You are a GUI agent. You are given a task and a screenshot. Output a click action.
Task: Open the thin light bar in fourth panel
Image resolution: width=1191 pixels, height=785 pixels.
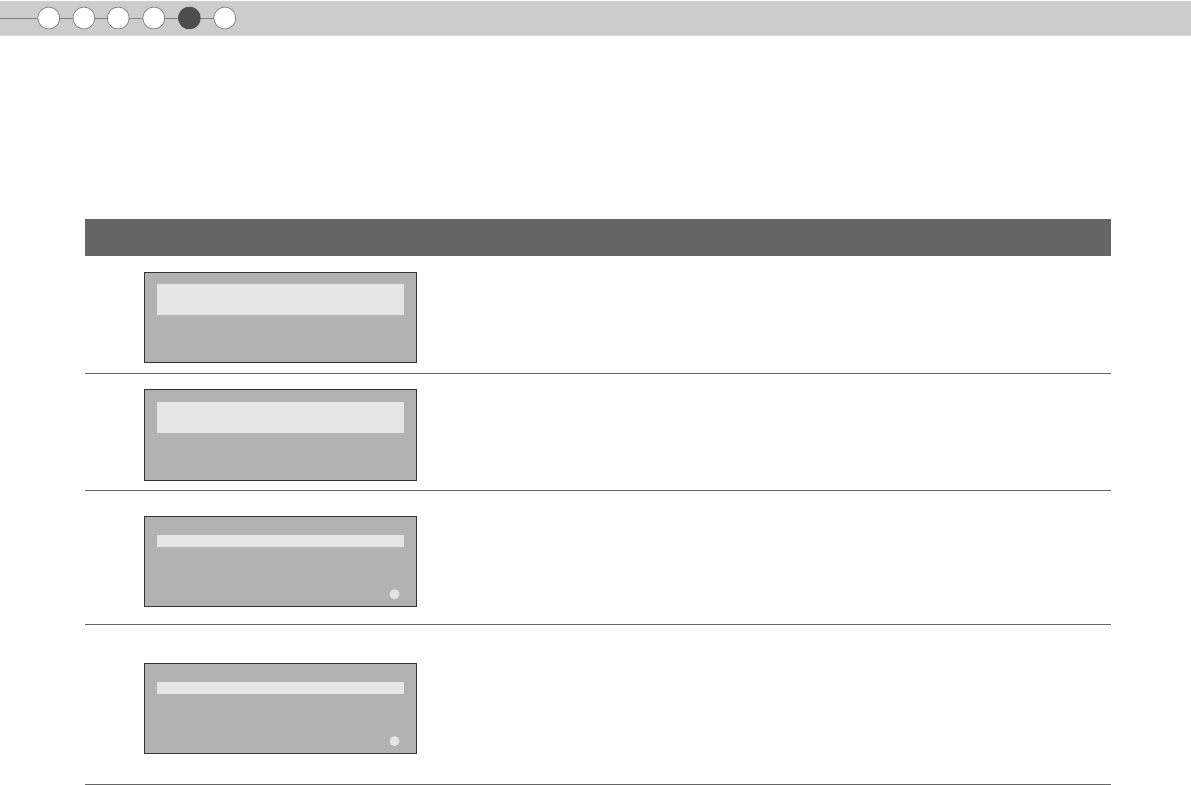pyautogui.click(x=280, y=688)
